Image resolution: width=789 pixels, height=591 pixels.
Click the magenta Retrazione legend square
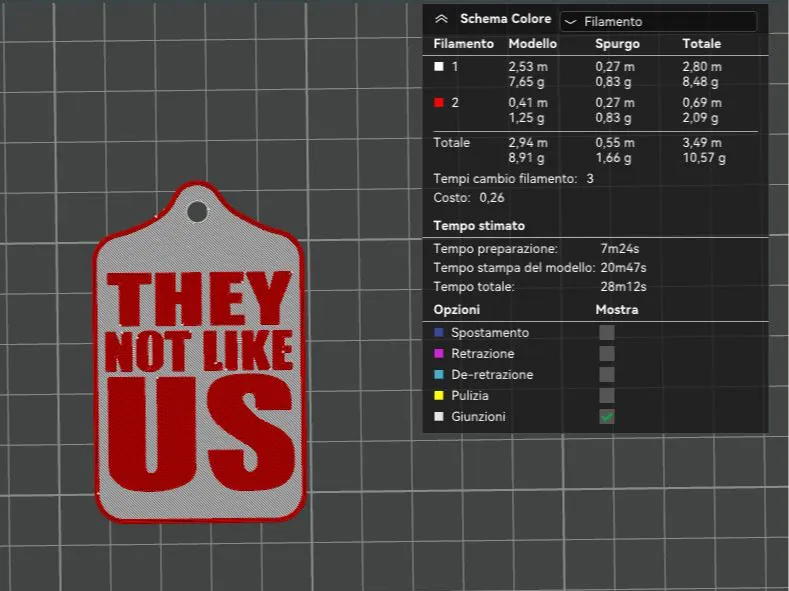point(439,354)
